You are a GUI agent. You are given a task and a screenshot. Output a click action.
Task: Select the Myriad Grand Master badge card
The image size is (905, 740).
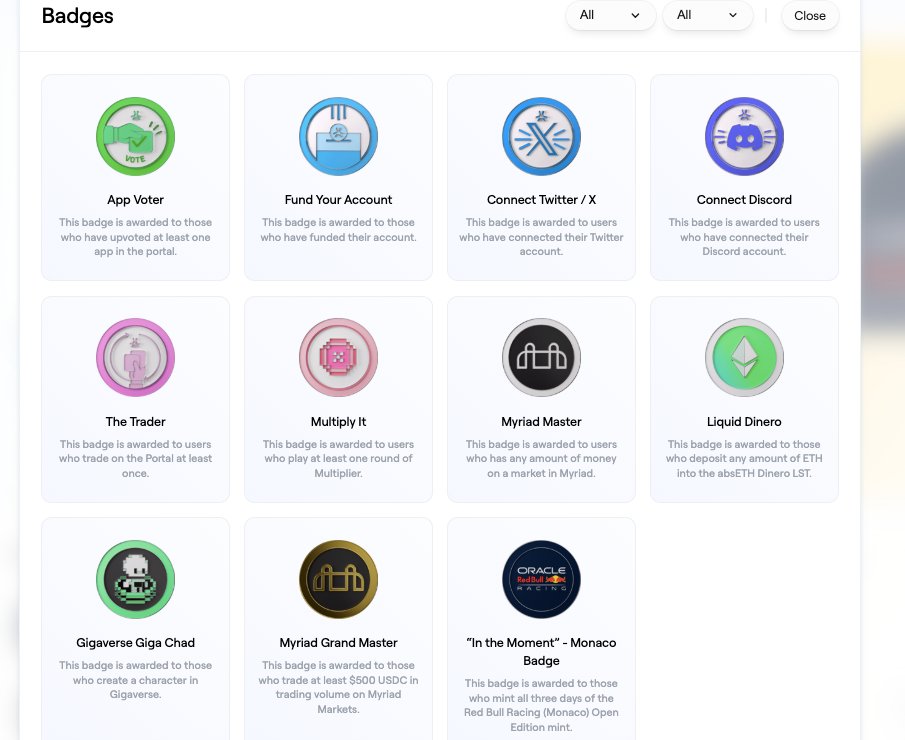point(338,627)
